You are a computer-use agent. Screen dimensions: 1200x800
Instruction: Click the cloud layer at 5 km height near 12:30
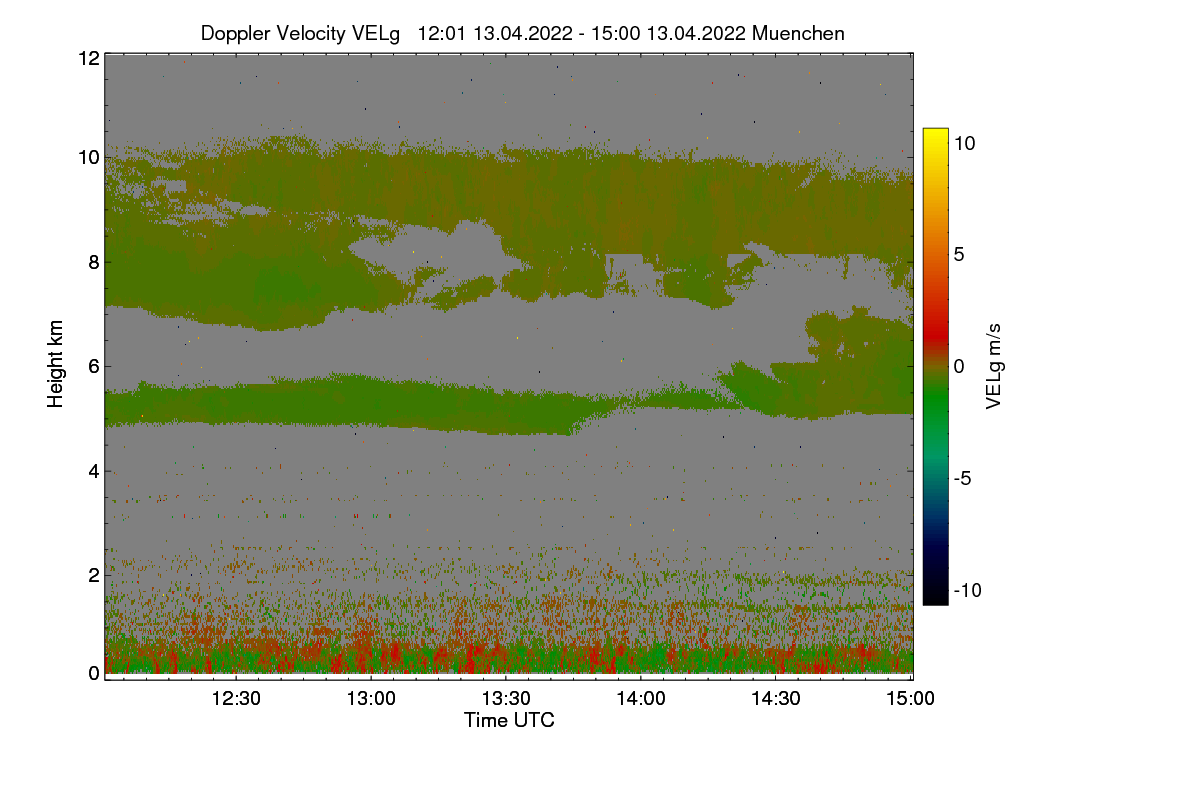click(237, 405)
